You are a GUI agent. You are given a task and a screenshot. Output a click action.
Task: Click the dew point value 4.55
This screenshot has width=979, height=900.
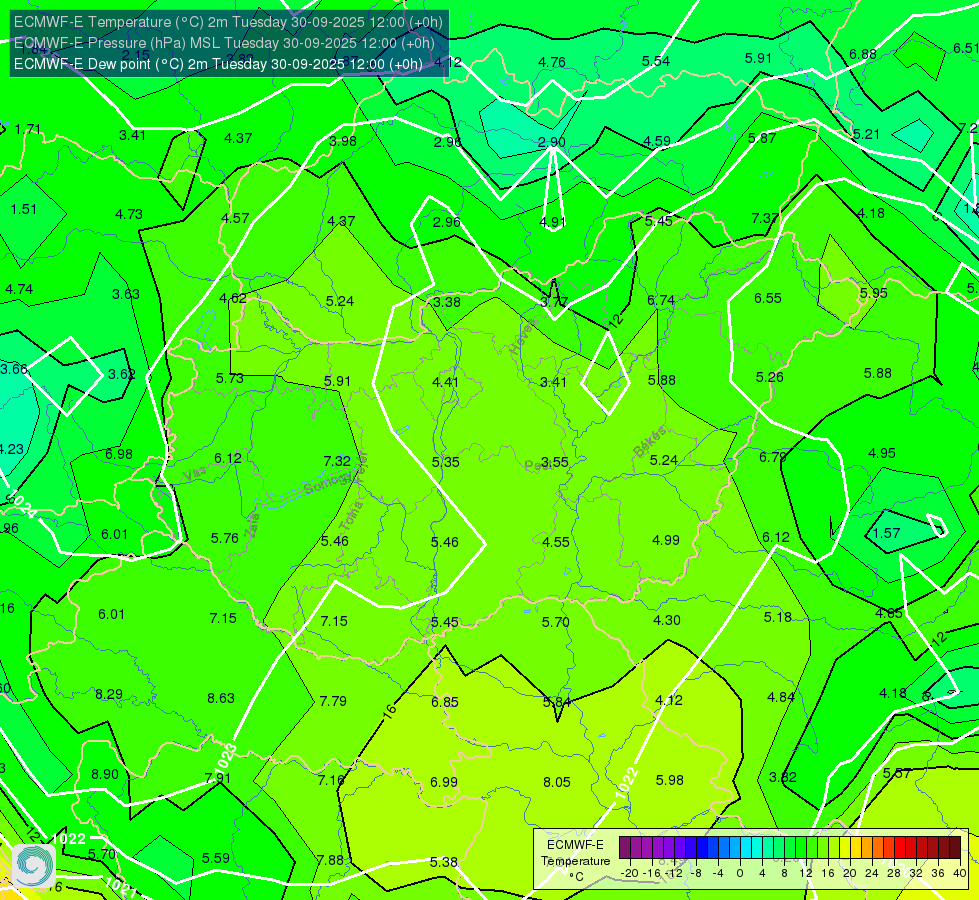tap(556, 542)
